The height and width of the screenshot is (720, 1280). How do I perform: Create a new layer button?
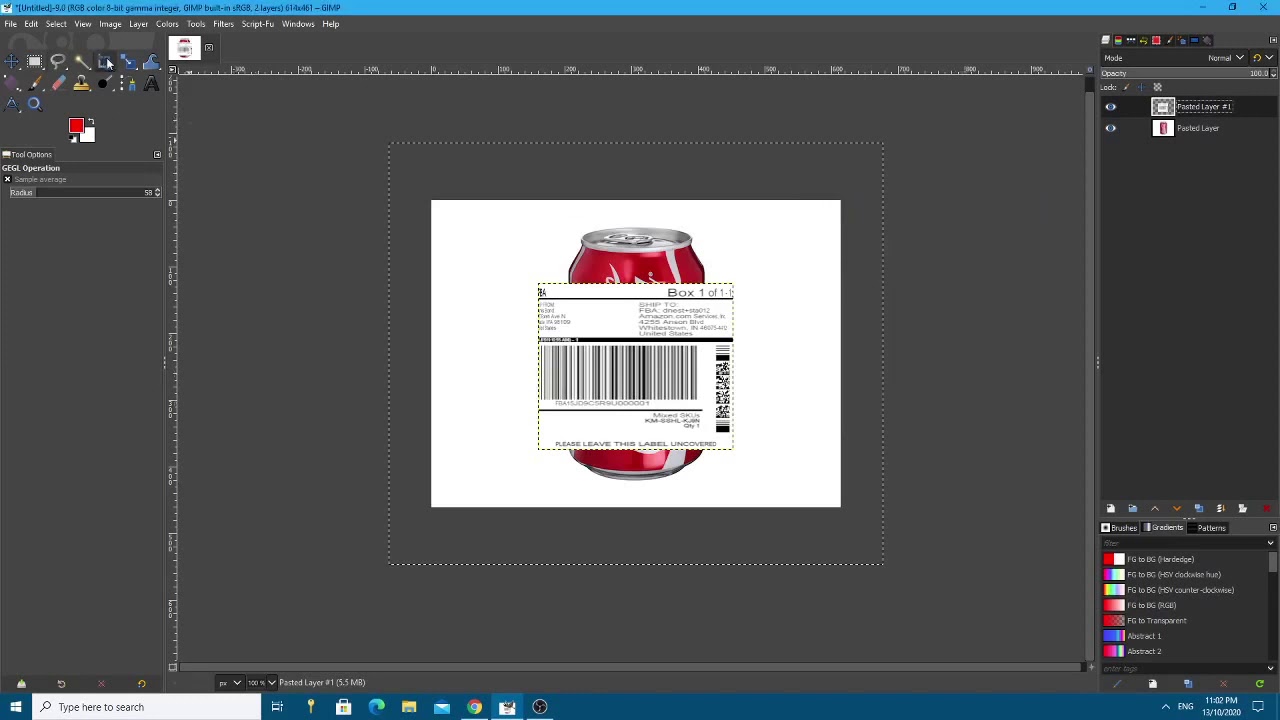(x=1110, y=509)
